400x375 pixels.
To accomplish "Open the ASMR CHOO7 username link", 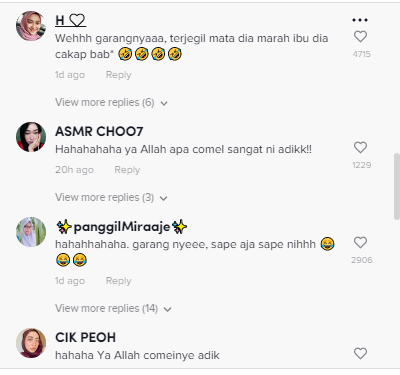I will pyautogui.click(x=99, y=131).
